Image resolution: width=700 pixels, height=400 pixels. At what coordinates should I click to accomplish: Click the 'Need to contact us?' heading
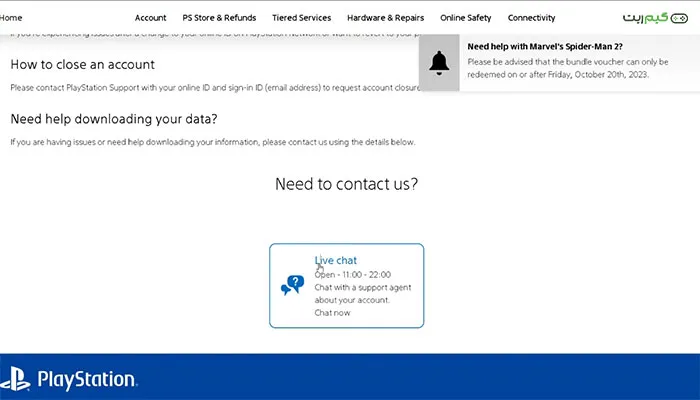click(346, 184)
